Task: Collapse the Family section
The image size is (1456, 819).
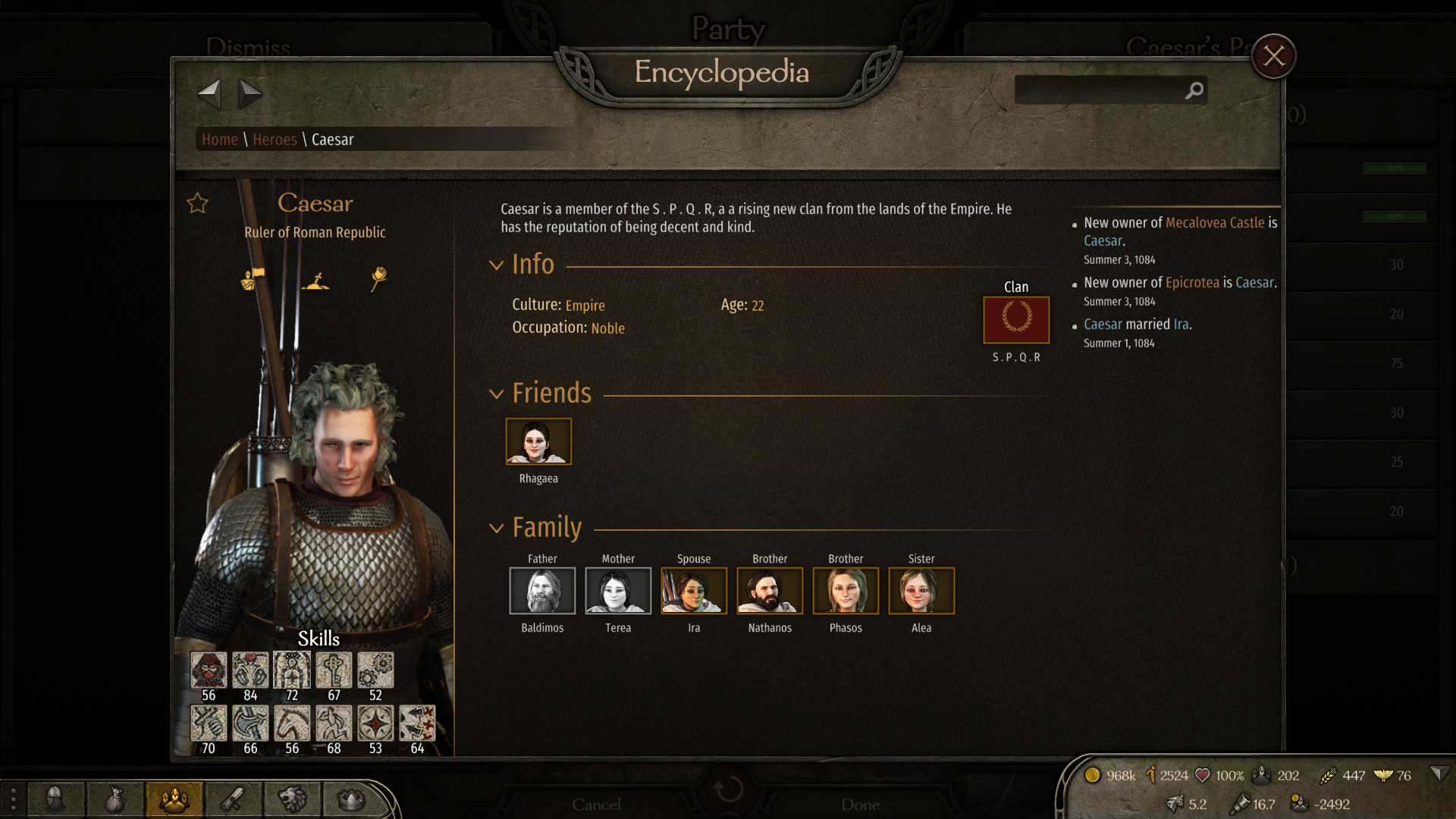Action: (x=497, y=529)
